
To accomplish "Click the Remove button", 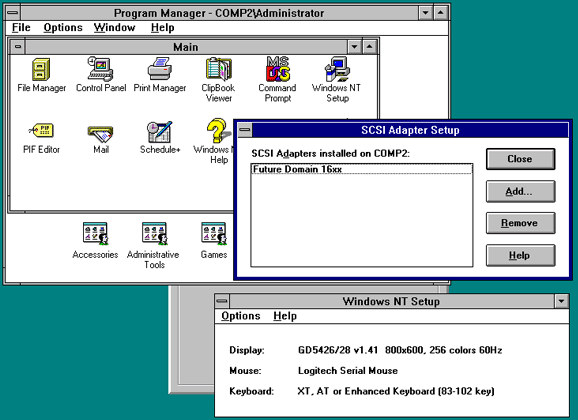I will coord(520,223).
